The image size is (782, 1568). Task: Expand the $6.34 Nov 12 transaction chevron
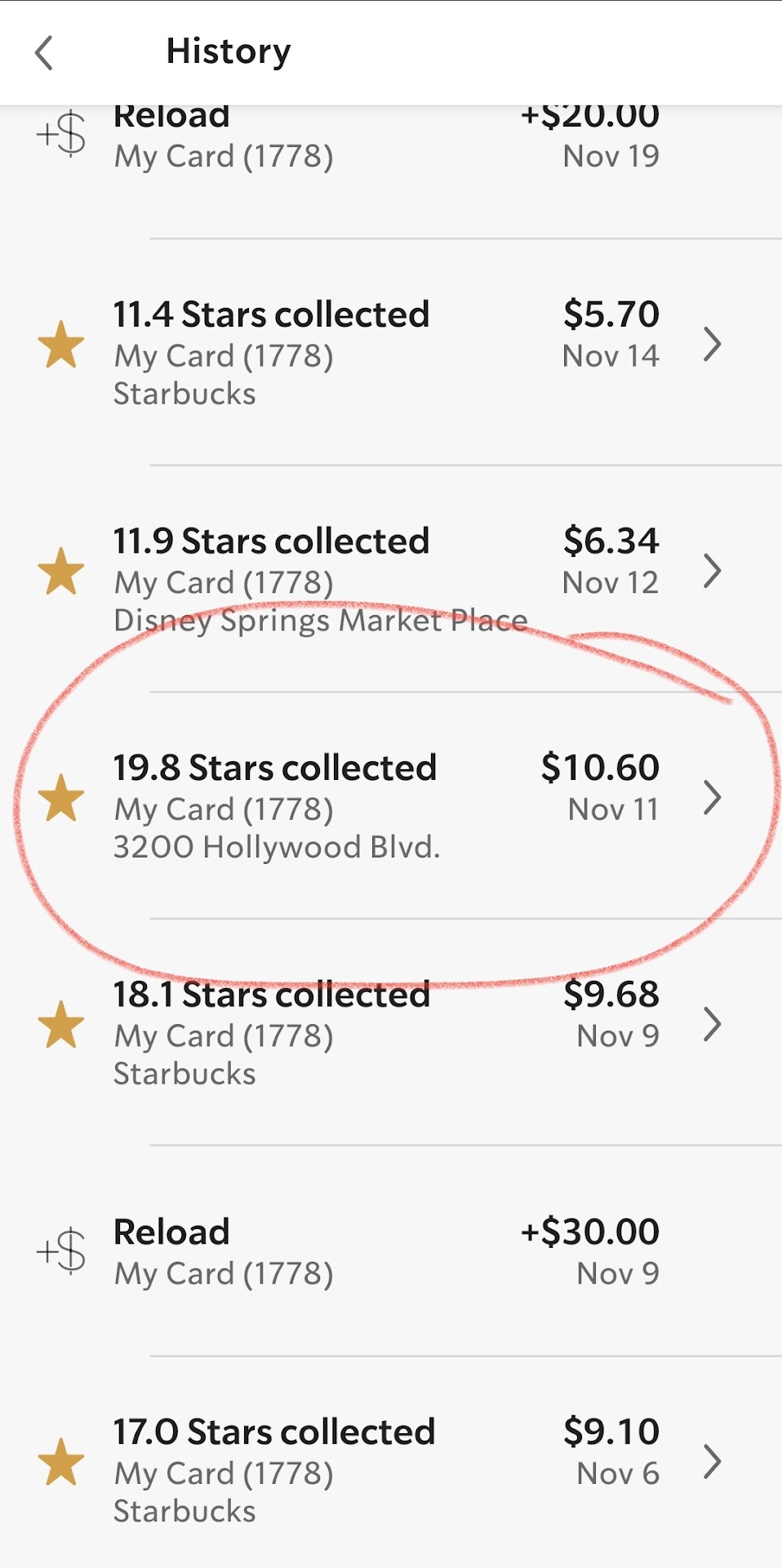click(x=712, y=572)
